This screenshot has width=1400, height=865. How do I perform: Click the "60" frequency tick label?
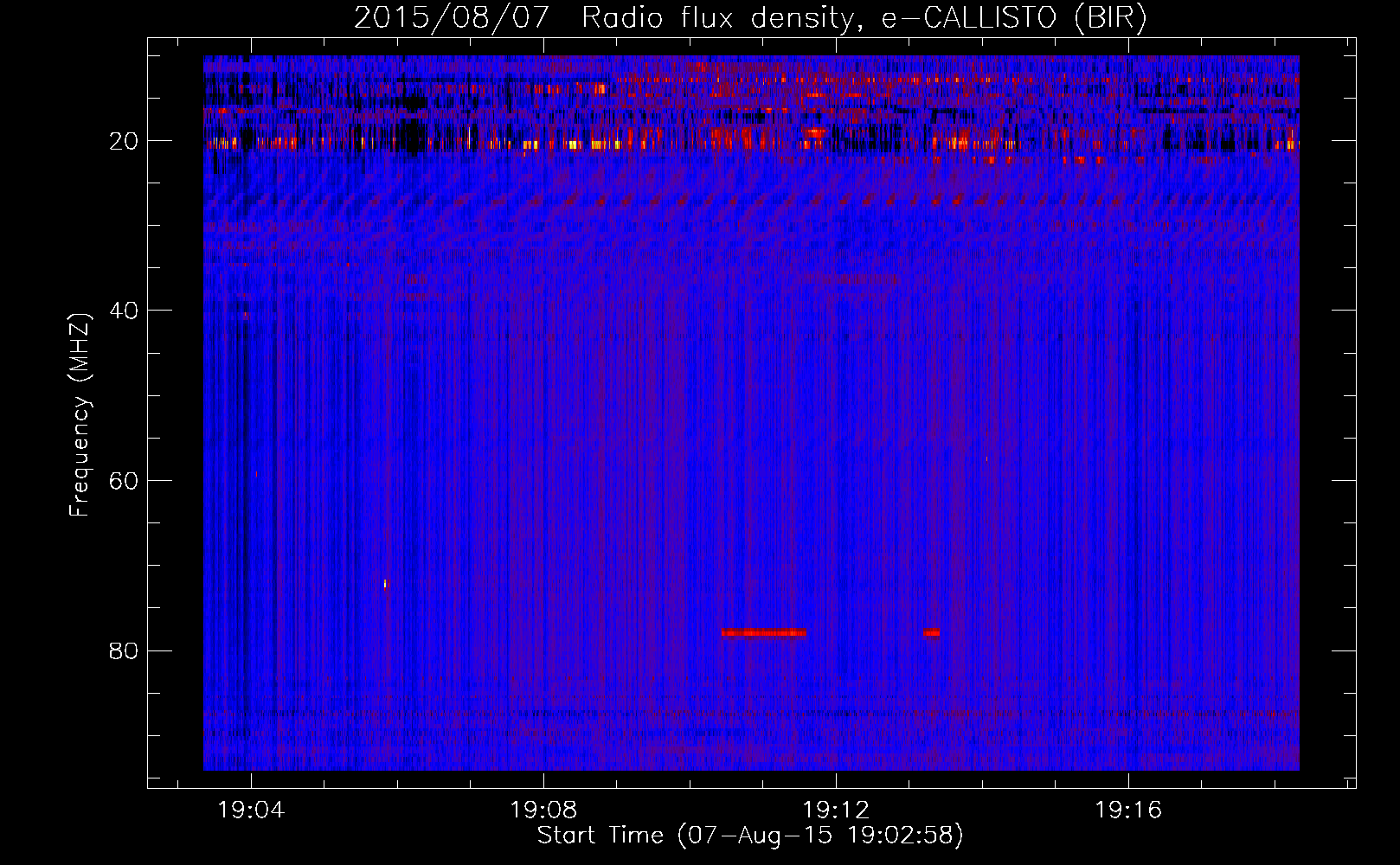click(x=124, y=481)
